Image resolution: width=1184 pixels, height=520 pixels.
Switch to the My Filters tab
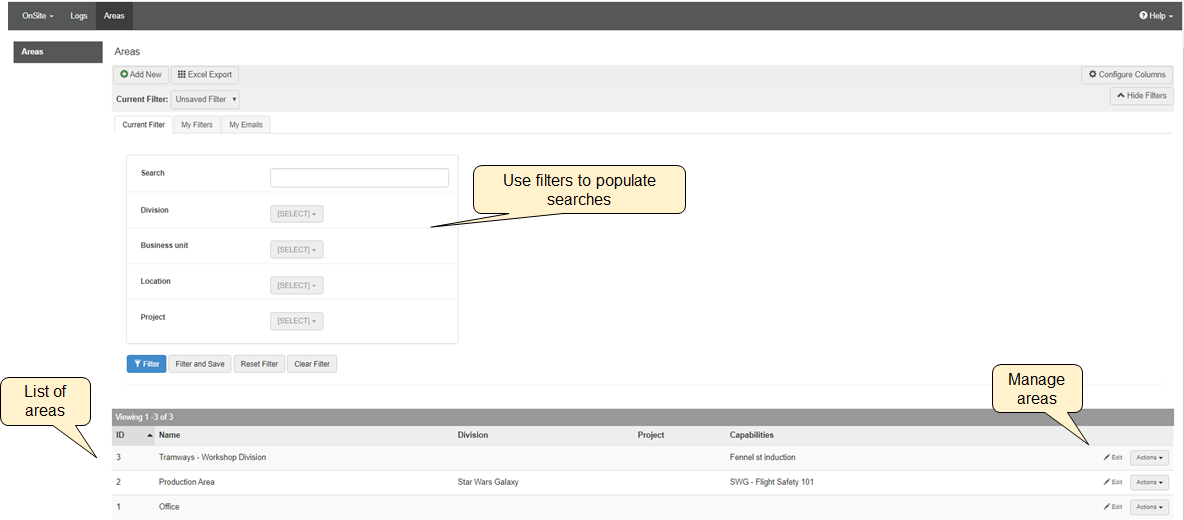196,125
